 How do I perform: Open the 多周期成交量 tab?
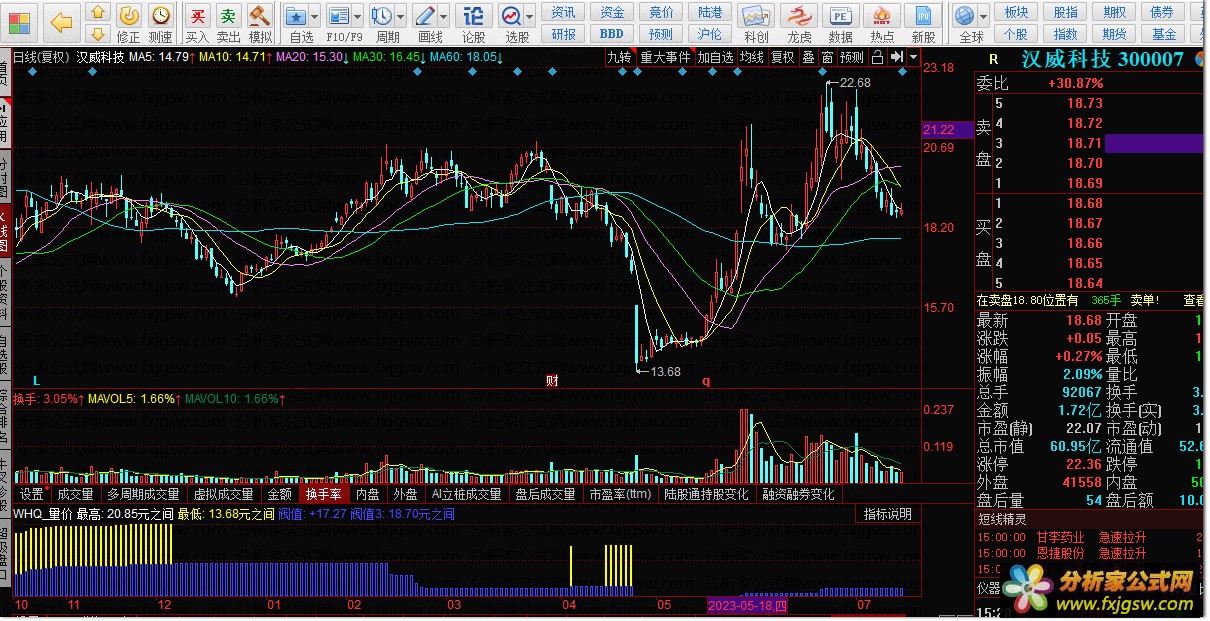(144, 494)
